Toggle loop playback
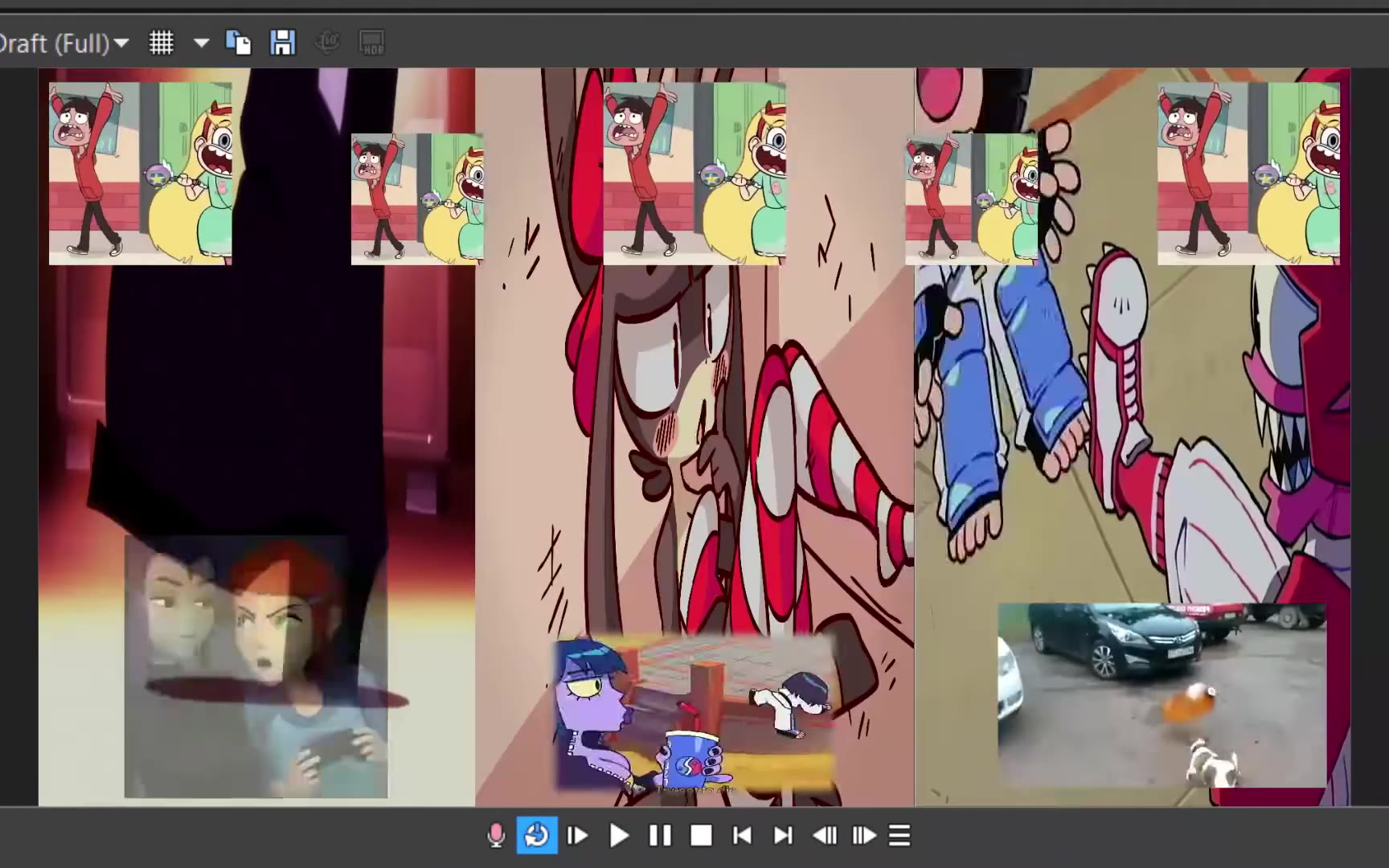Screen dimensions: 1389x868 (537, 836)
